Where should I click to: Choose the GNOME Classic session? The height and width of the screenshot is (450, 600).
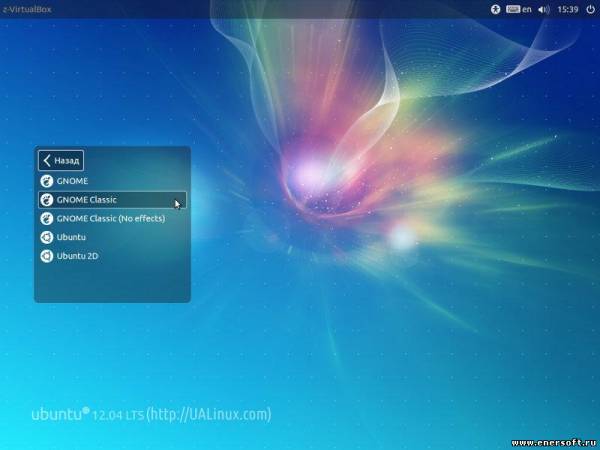tap(112, 200)
